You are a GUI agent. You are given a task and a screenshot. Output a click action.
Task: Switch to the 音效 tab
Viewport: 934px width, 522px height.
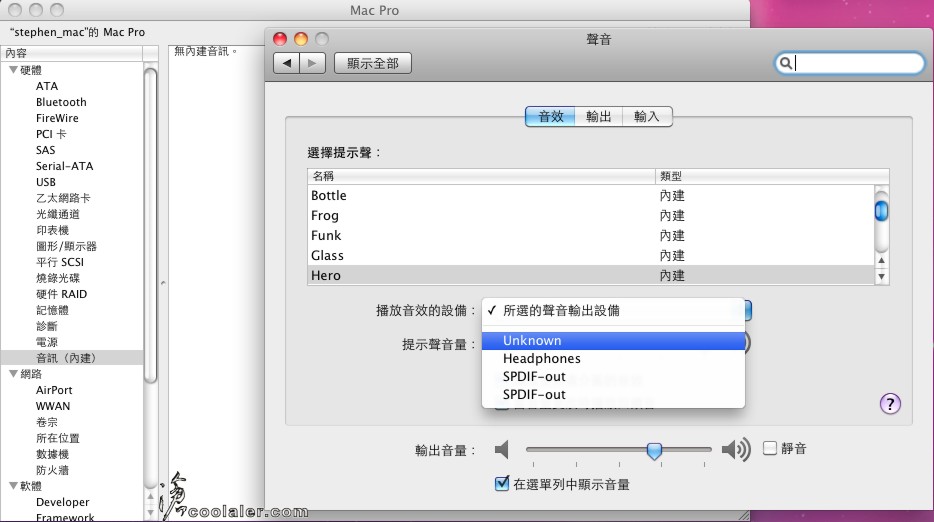coord(550,117)
